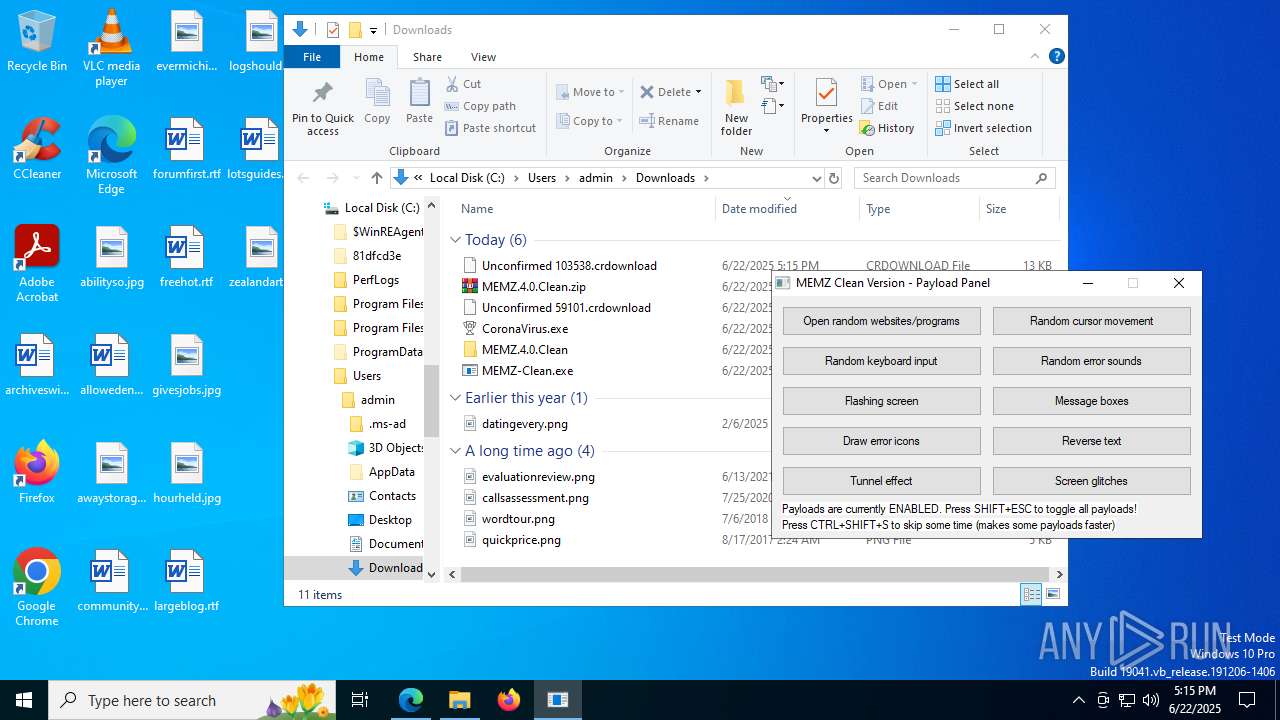Click the Paste ribbon icon
This screenshot has height=720, width=1280.
click(419, 93)
